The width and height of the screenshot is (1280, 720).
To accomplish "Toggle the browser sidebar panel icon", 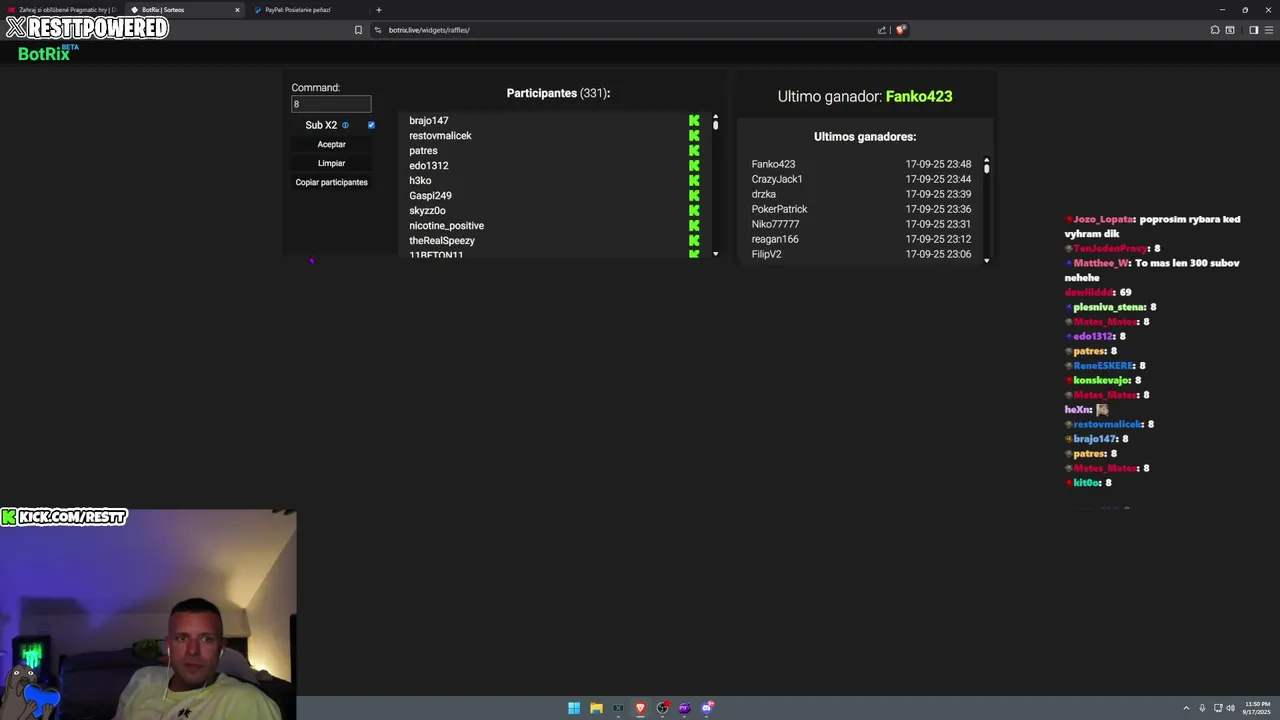I will point(1253,30).
